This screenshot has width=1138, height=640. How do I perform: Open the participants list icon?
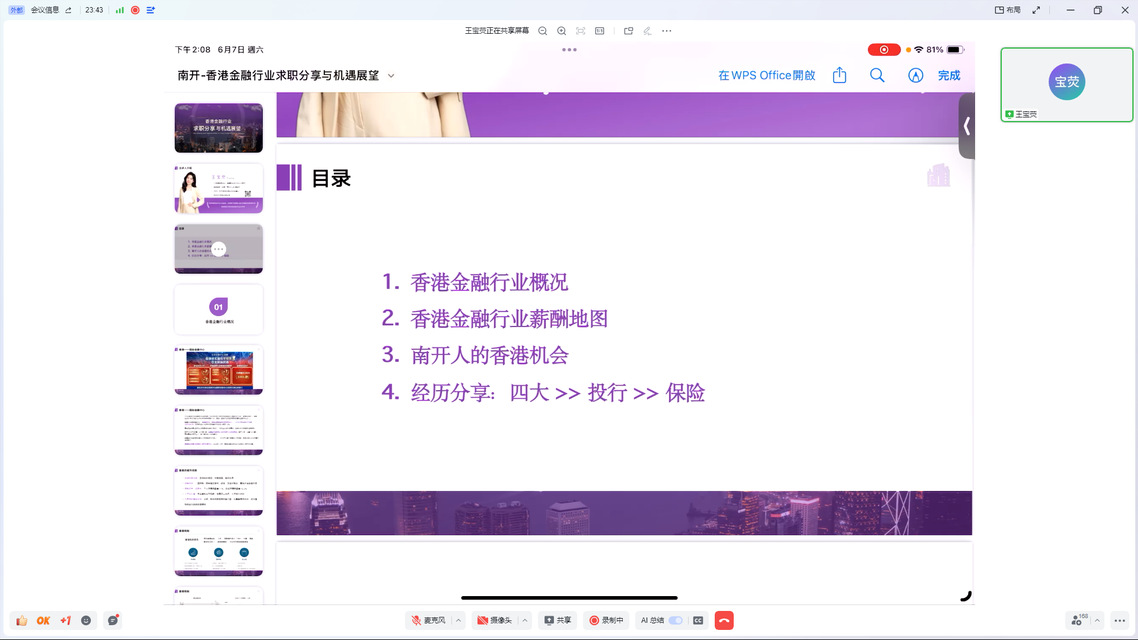tap(1078, 620)
